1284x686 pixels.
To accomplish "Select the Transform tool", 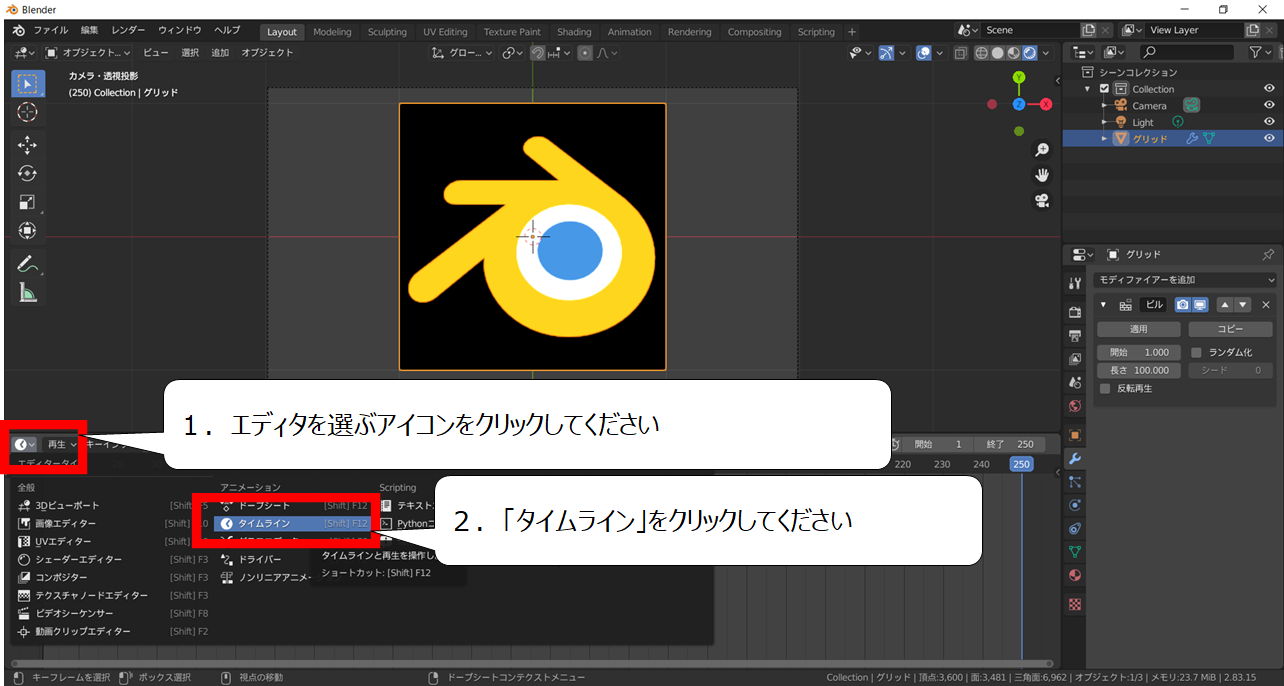I will coord(27,231).
